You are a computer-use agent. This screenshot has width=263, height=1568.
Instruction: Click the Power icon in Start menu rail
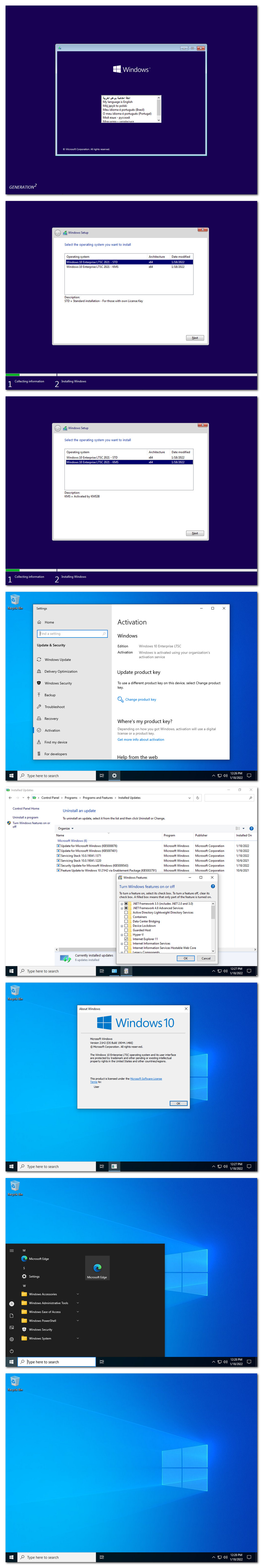pyautogui.click(x=12, y=1351)
